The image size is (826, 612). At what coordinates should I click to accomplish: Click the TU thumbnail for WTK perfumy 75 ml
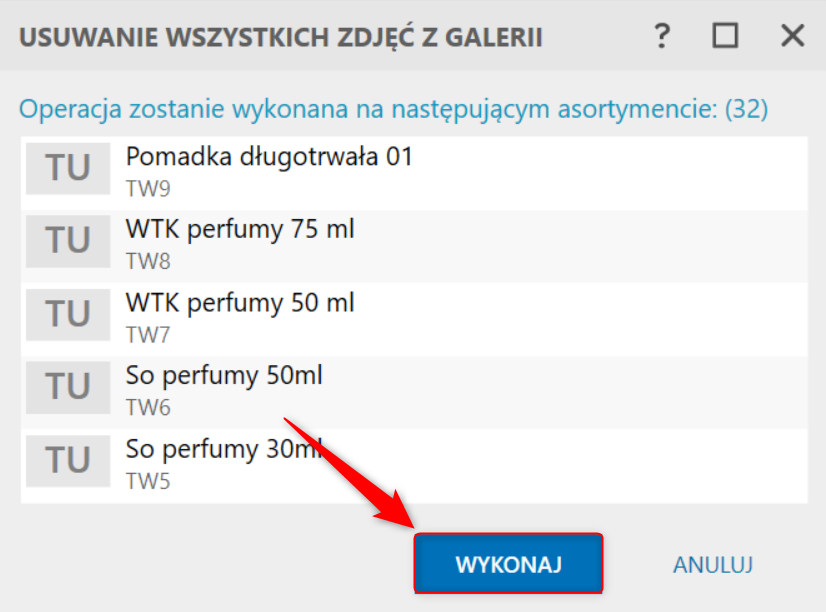tap(68, 241)
